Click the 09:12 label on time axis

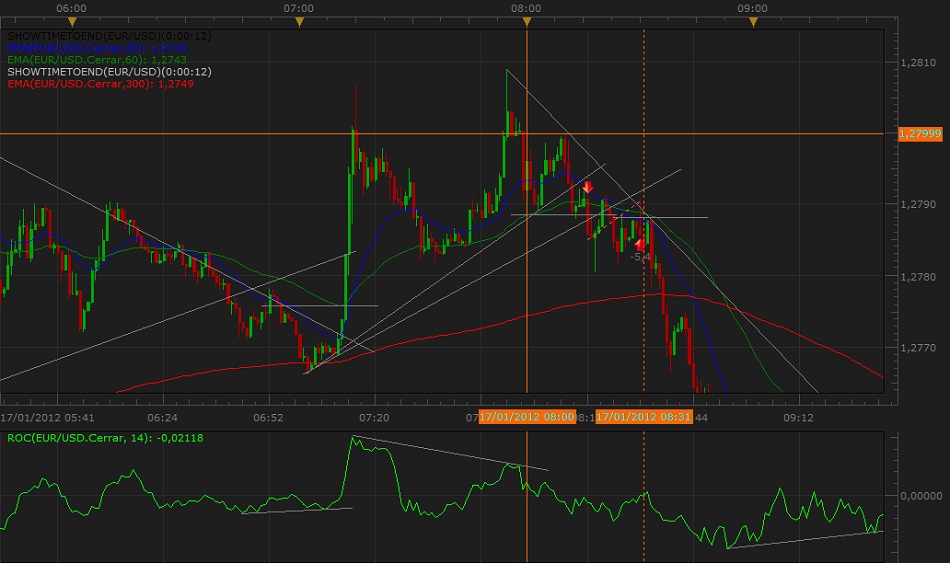tap(798, 416)
